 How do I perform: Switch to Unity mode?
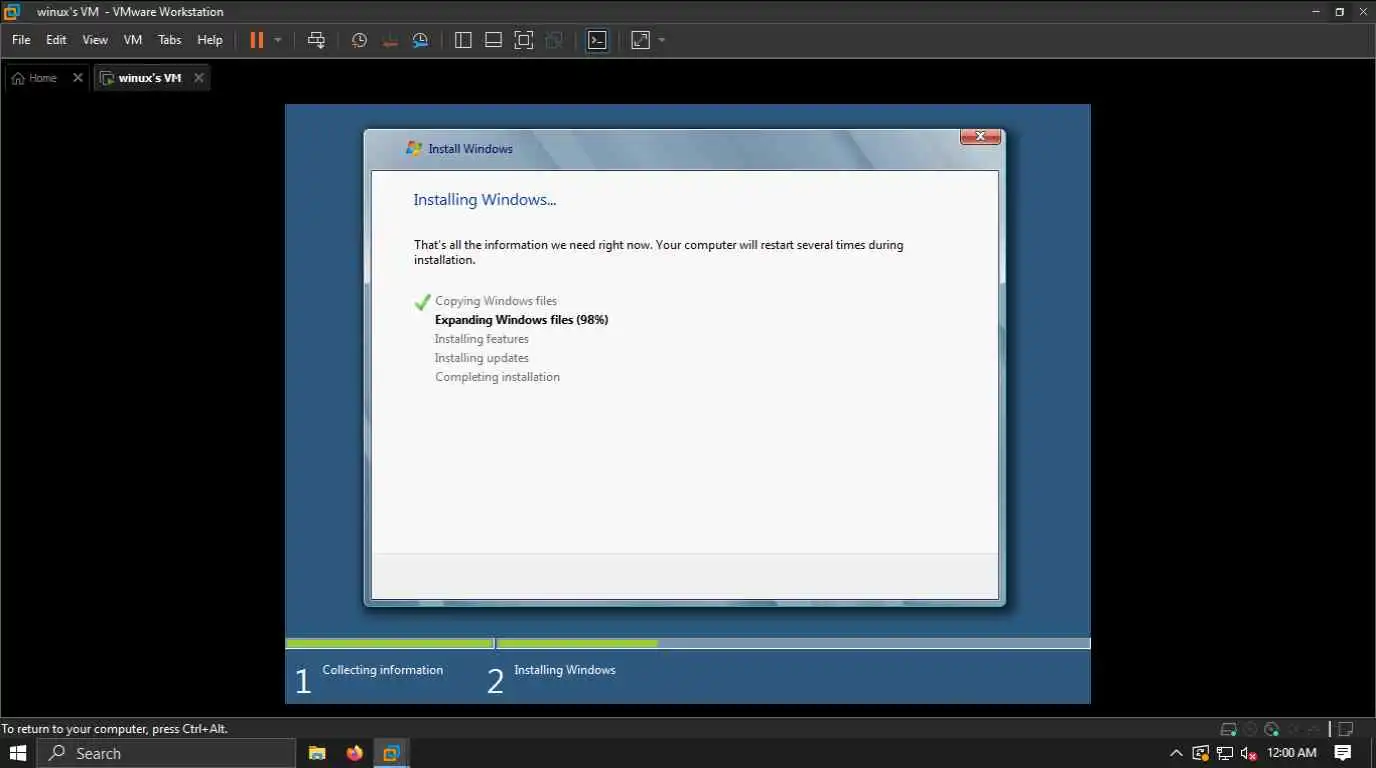click(x=554, y=40)
